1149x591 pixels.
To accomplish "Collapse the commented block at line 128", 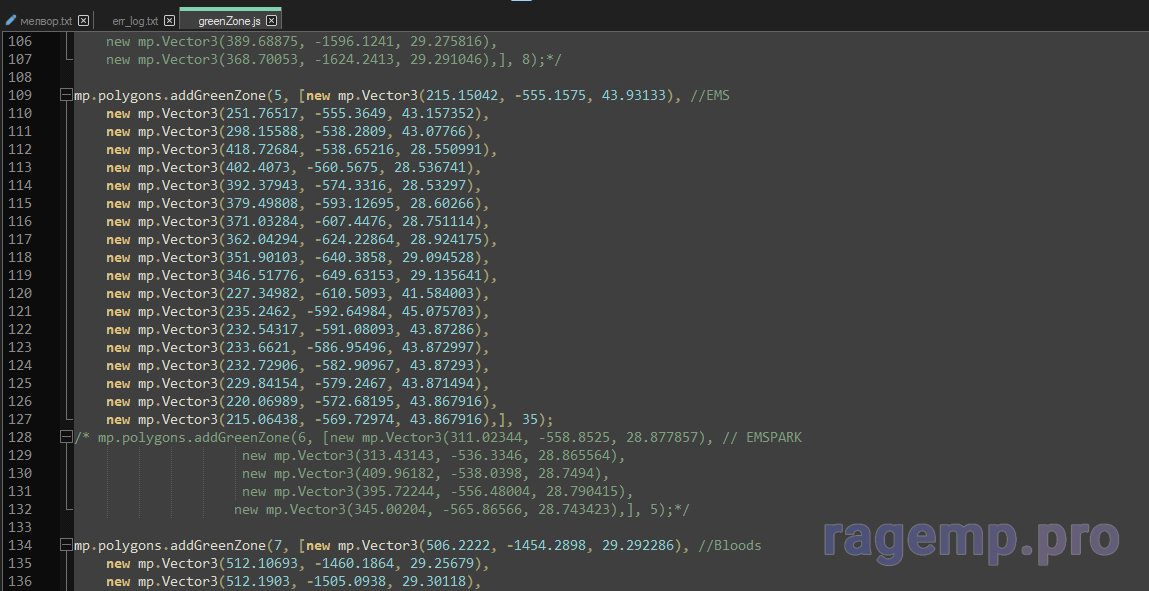I will pos(66,438).
